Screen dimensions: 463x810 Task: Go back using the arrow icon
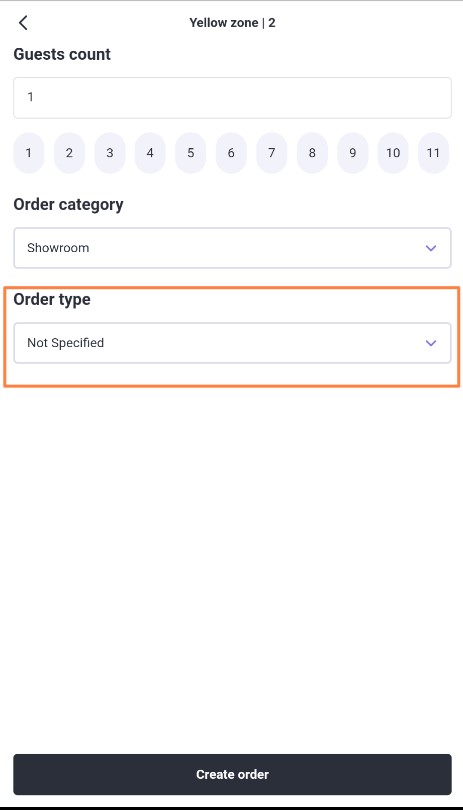(23, 23)
